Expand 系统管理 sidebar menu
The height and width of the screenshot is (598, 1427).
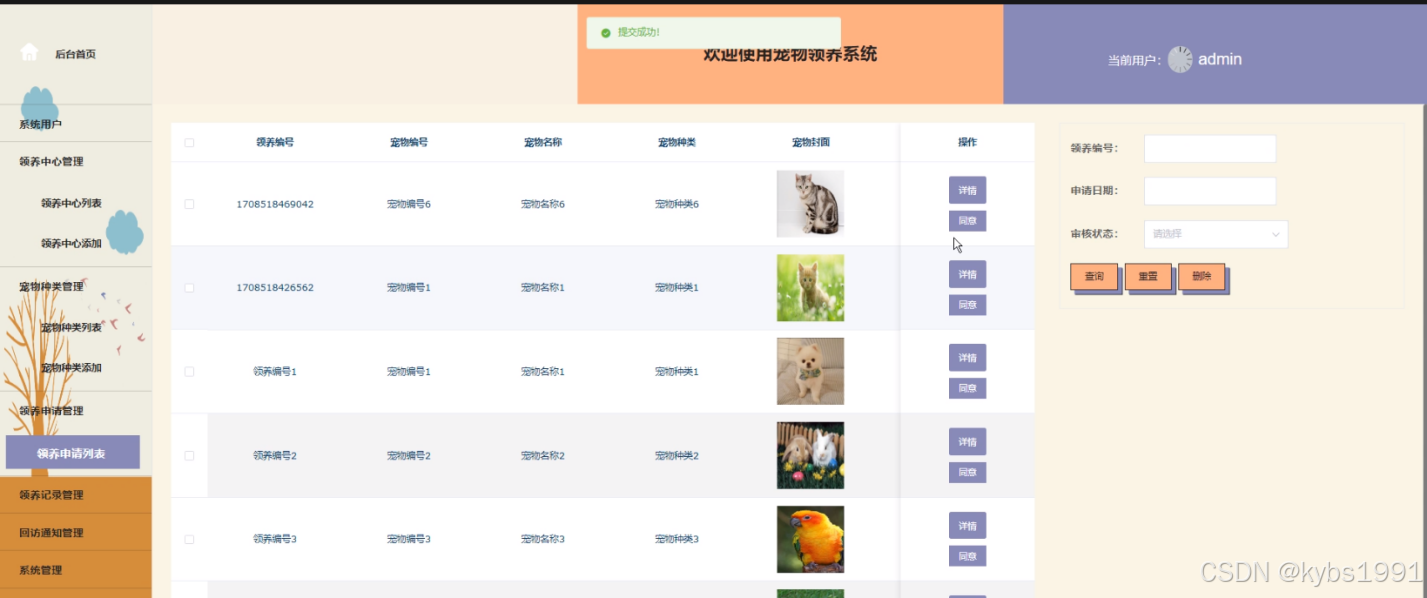[76, 570]
